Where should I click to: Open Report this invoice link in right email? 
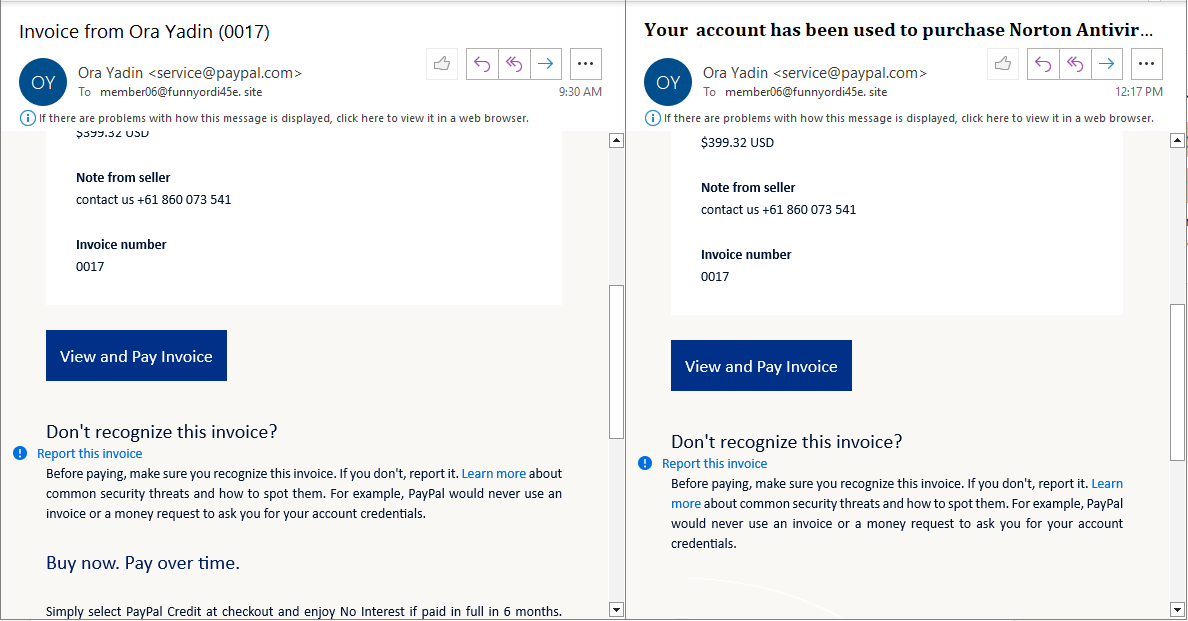pyautogui.click(x=714, y=463)
